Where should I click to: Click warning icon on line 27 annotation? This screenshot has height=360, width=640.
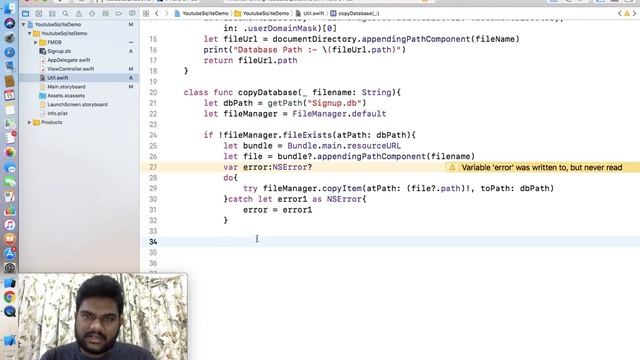click(452, 167)
